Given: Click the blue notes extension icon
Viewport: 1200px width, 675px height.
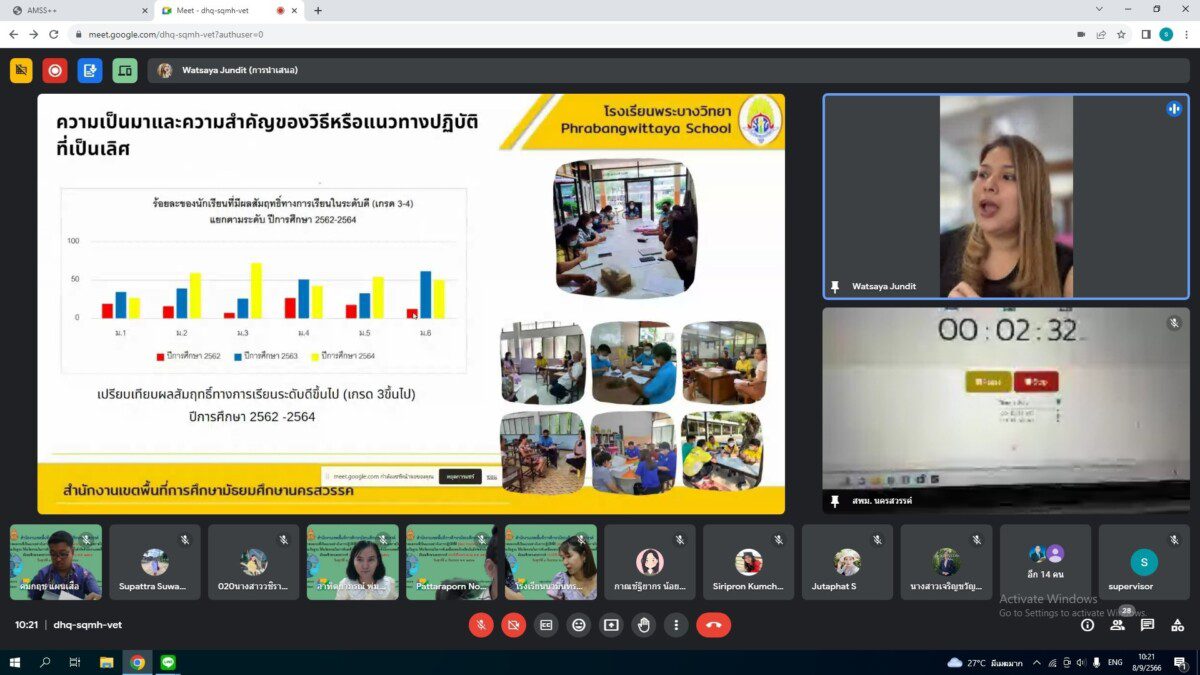Looking at the screenshot, I should coord(90,70).
